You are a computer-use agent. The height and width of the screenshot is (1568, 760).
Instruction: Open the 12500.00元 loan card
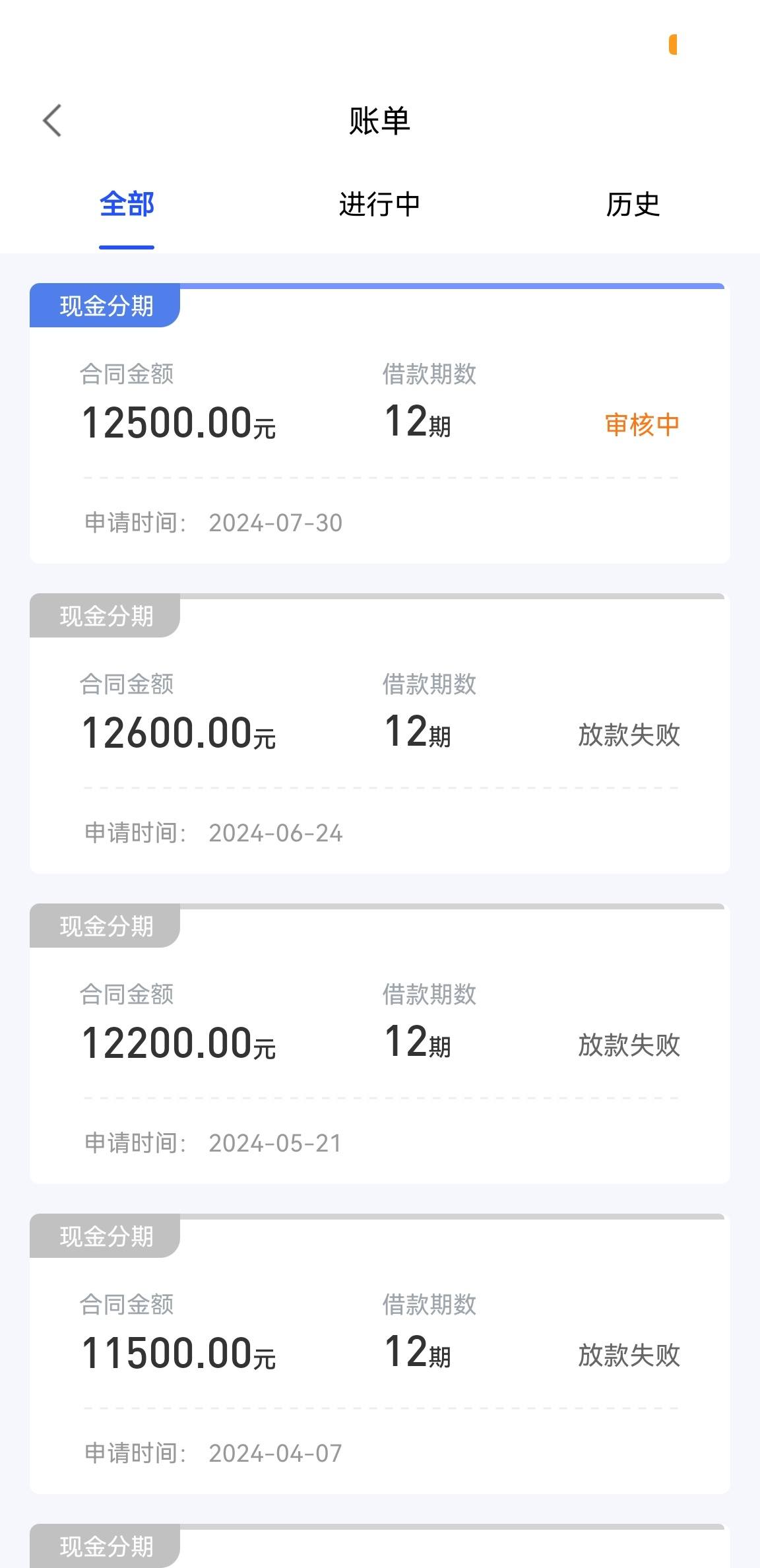tap(379, 423)
